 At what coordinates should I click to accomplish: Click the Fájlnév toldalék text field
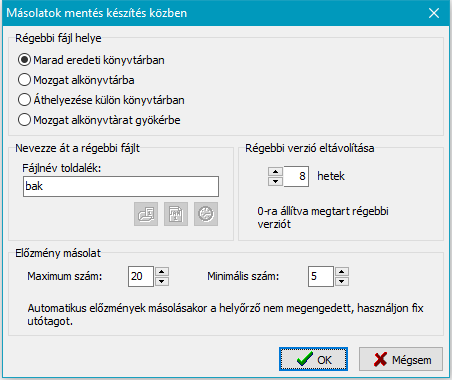[x=121, y=186]
